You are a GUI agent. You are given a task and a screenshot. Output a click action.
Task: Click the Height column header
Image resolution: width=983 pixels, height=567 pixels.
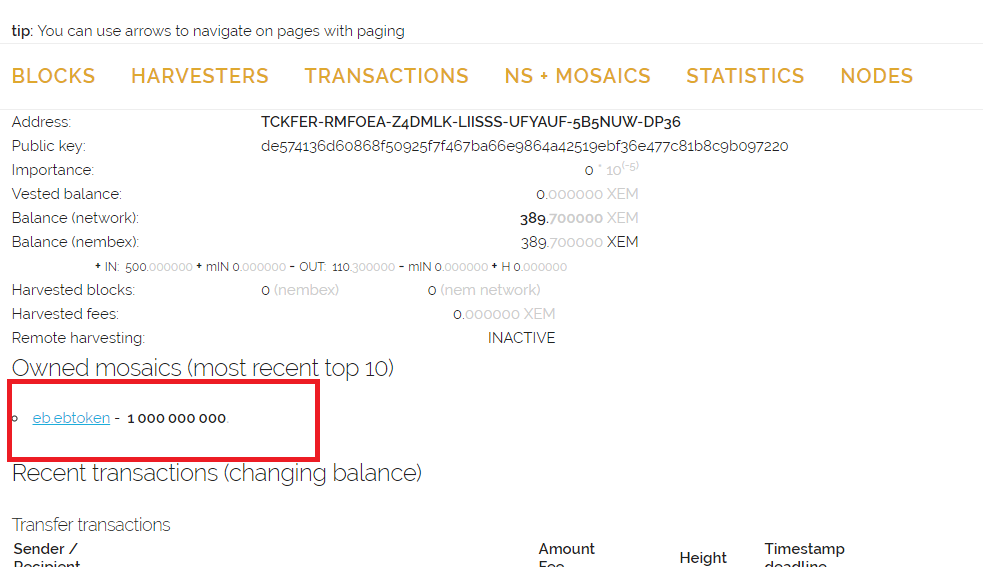coord(703,557)
